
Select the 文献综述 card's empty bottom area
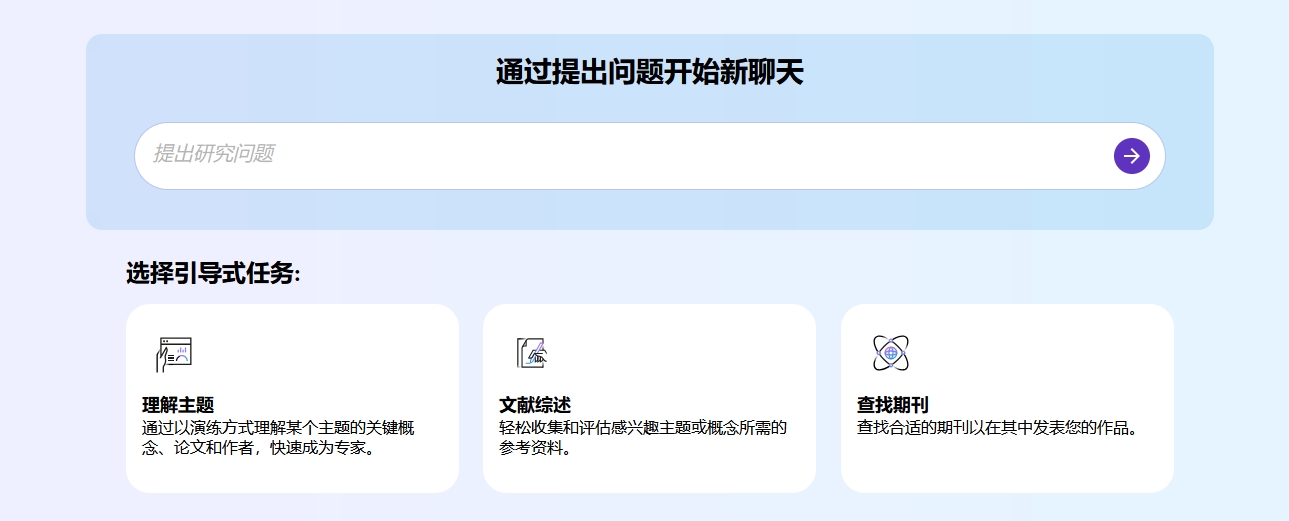649,473
